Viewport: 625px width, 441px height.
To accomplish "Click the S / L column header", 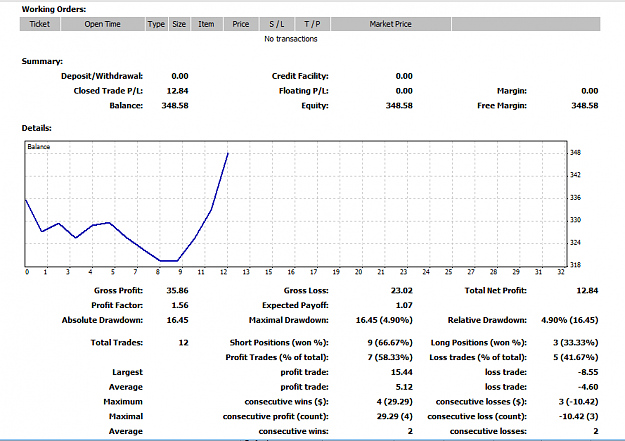I will [x=277, y=24].
